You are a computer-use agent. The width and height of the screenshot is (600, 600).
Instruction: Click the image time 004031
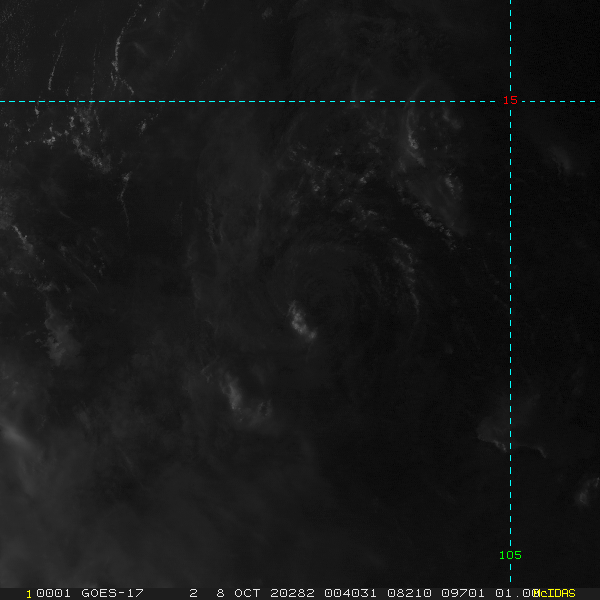[351, 593]
